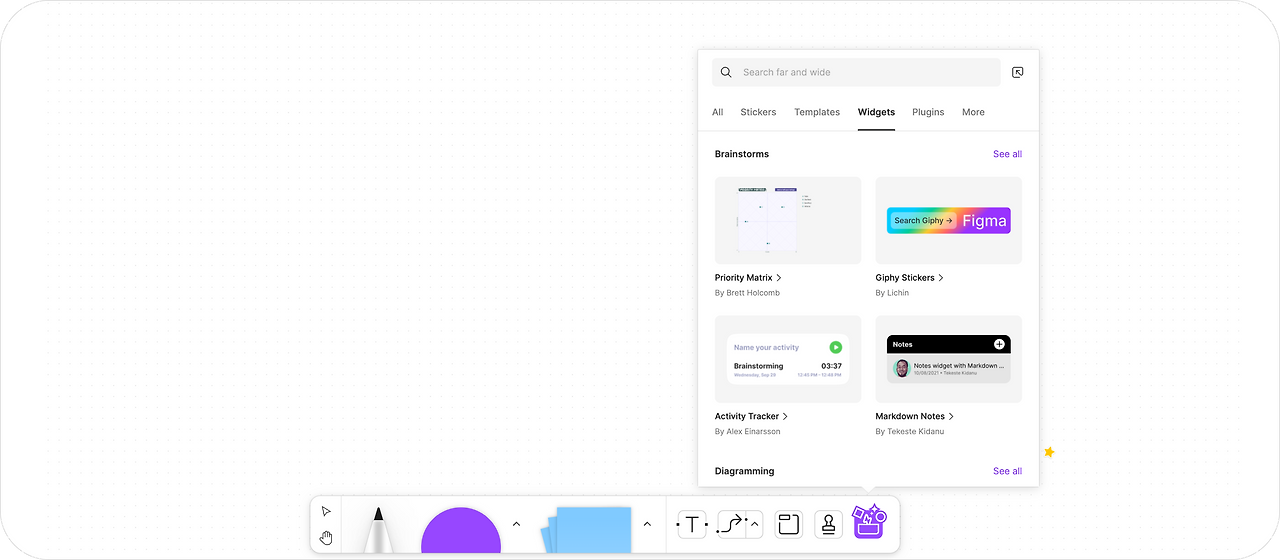1280x560 pixels.
Task: See all Diagramming widgets
Action: (x=1007, y=471)
